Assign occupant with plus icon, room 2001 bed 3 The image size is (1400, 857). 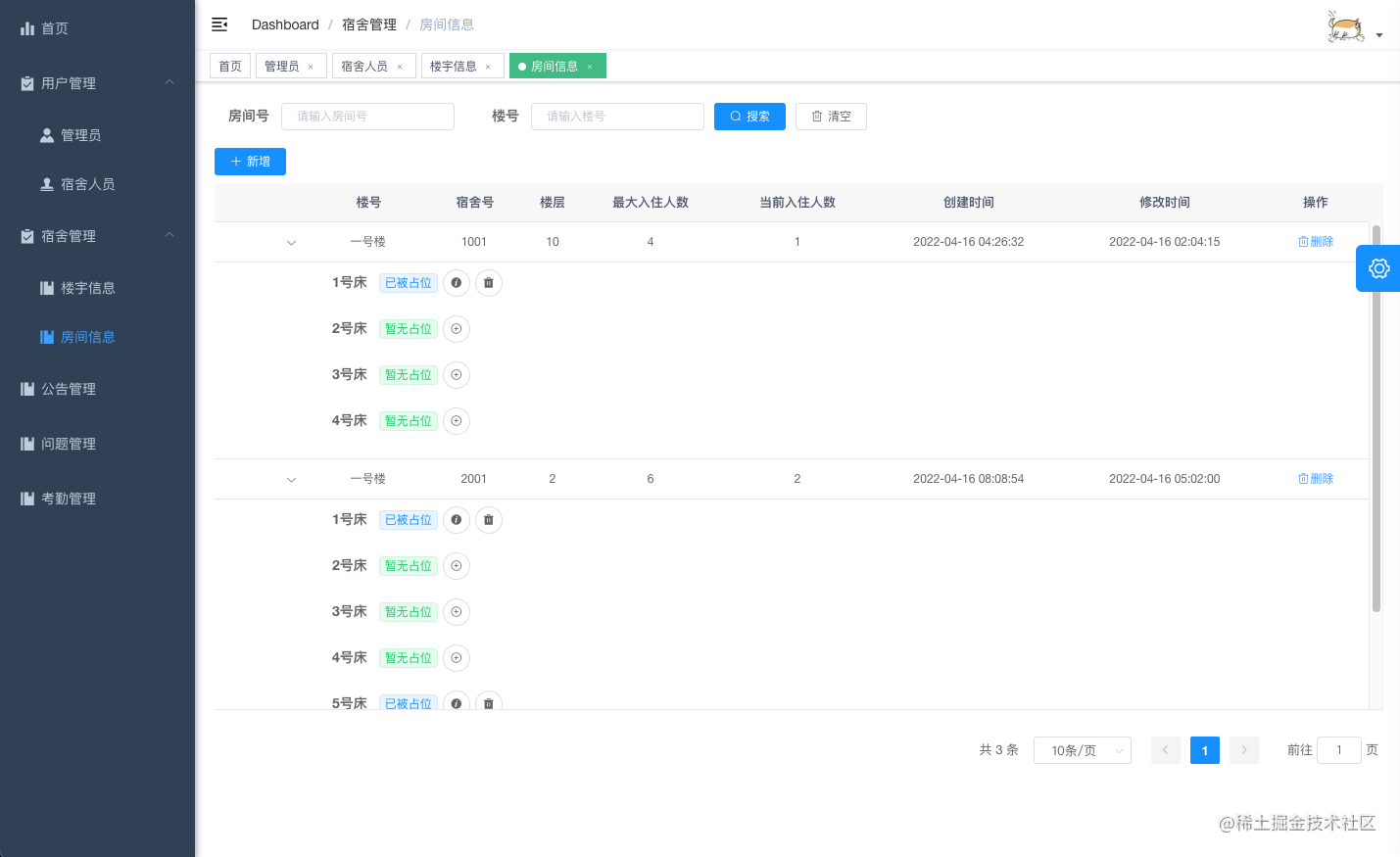457,612
